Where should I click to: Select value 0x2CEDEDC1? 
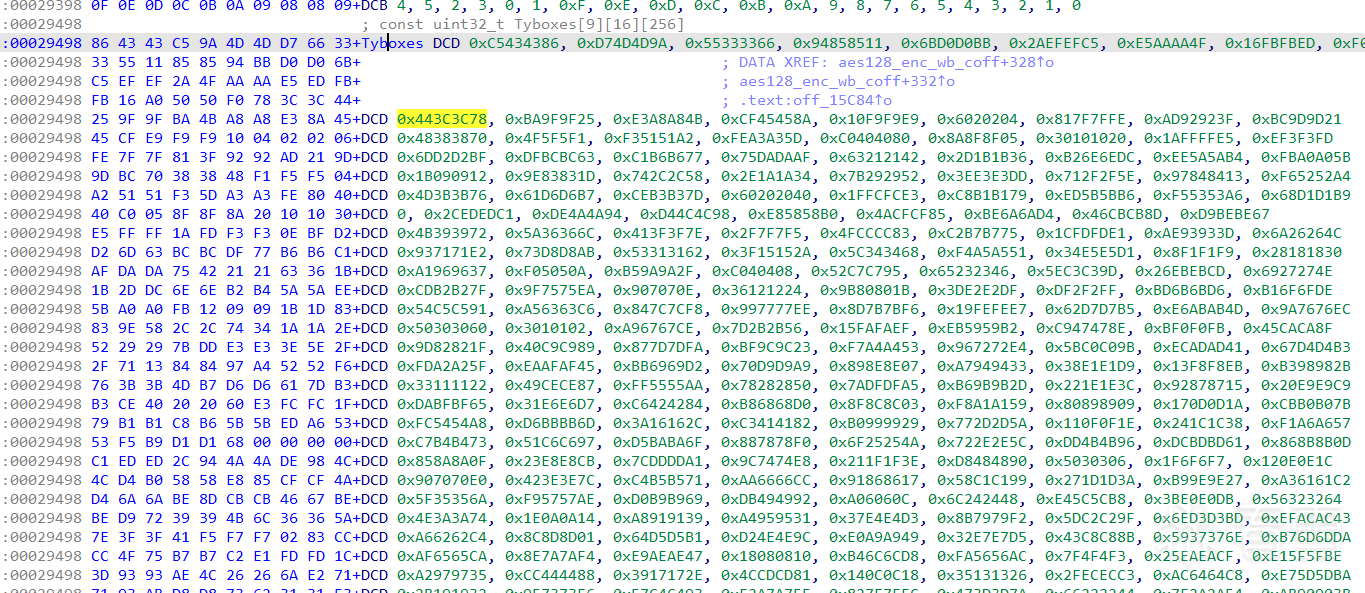[469, 215]
